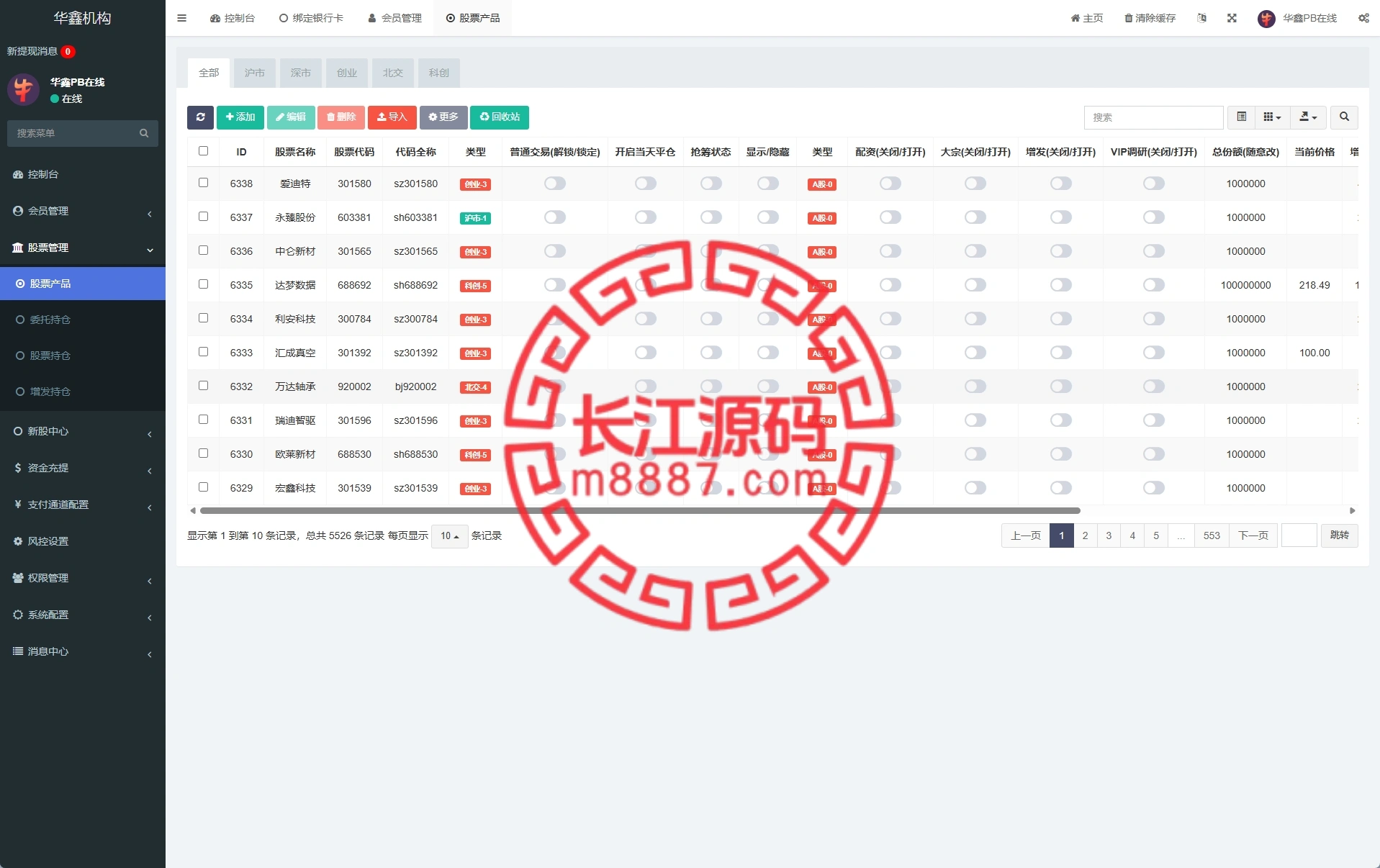
Task: Toggle card view icon in table toolbar
Action: pos(1241,117)
